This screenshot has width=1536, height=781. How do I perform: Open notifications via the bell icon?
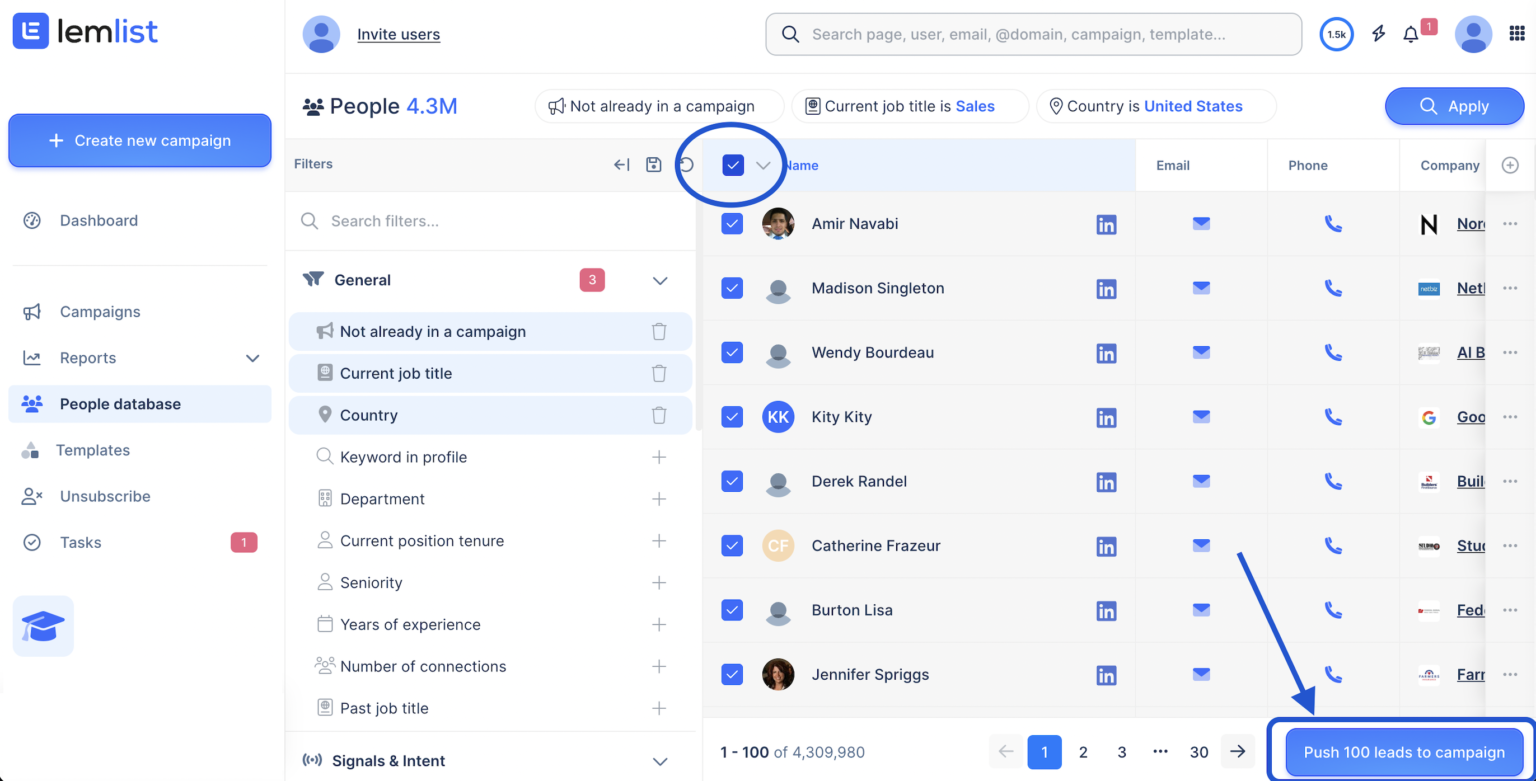pos(1413,33)
